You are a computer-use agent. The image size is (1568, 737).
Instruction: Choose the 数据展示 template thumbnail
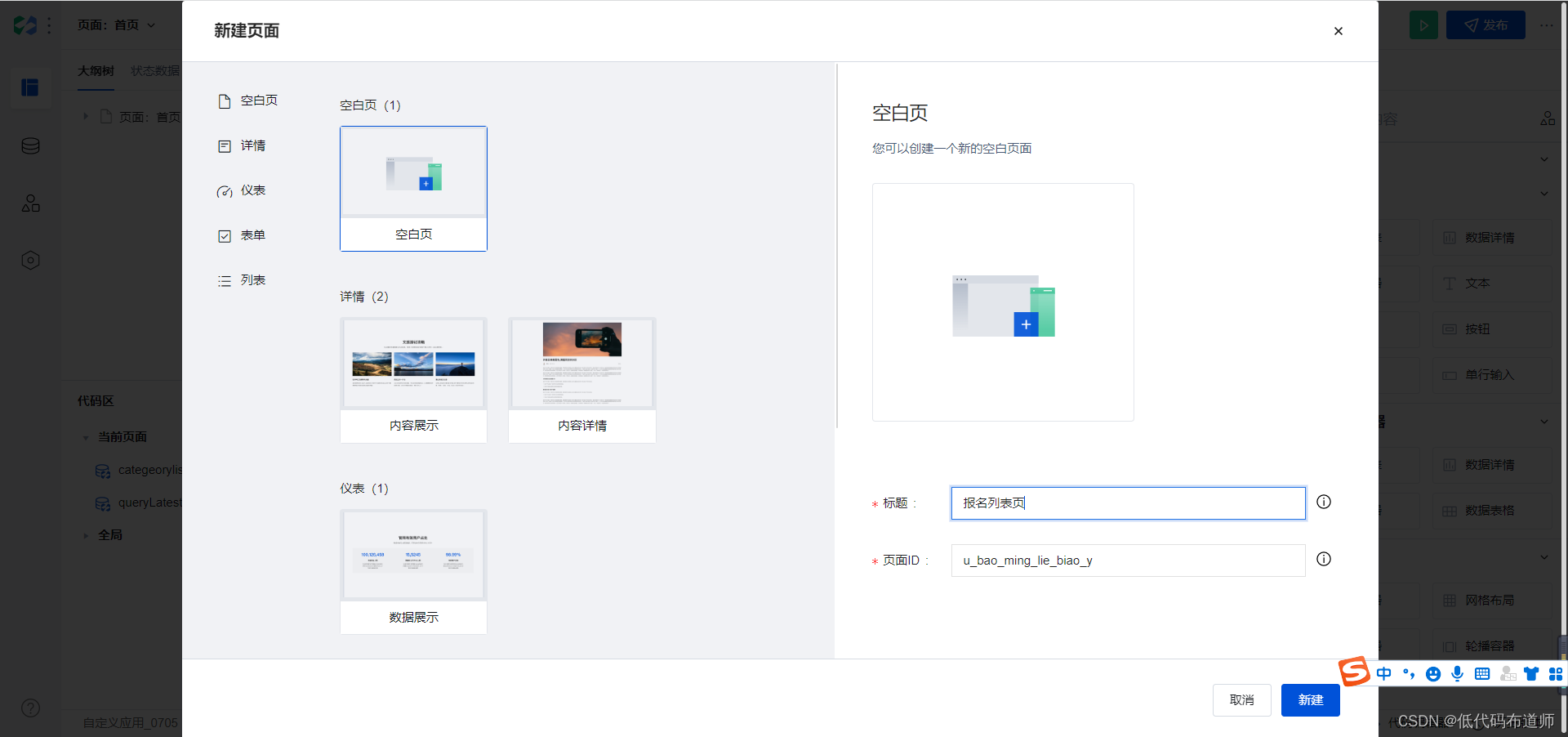(x=413, y=572)
